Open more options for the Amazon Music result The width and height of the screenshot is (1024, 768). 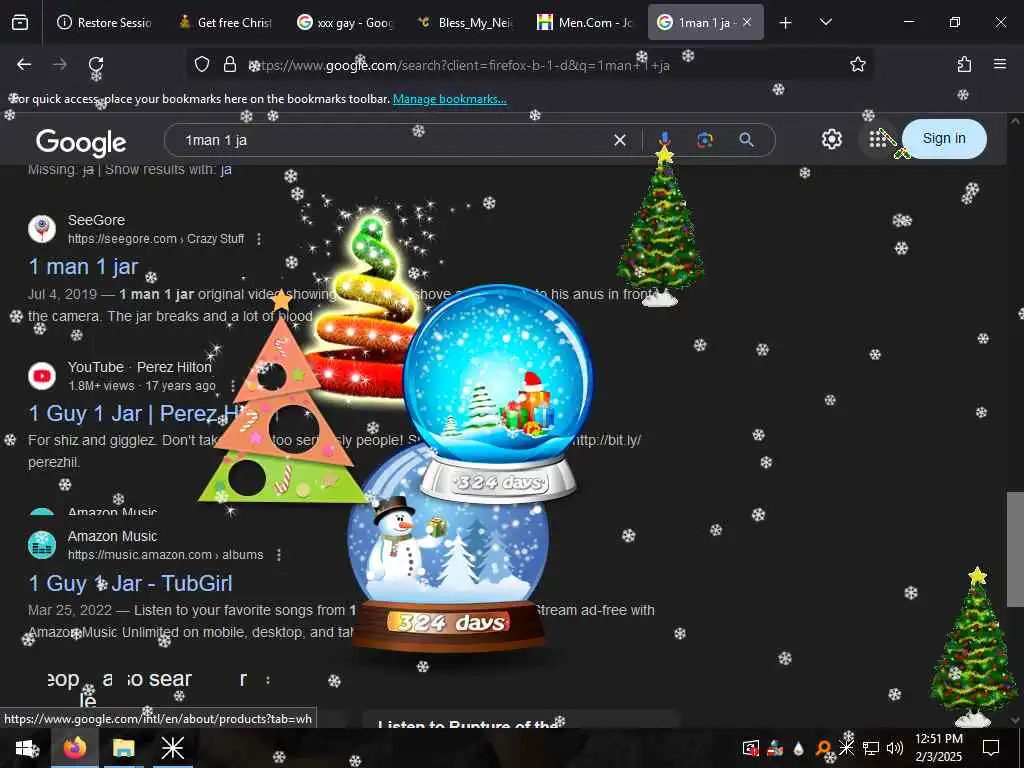279,554
